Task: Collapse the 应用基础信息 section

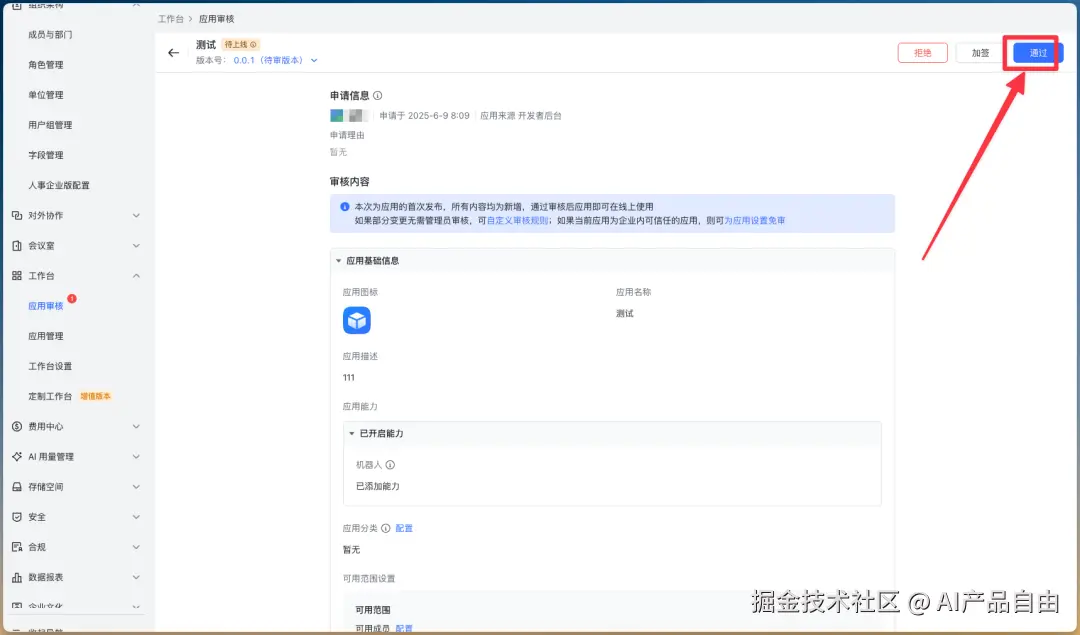Action: tap(341, 260)
